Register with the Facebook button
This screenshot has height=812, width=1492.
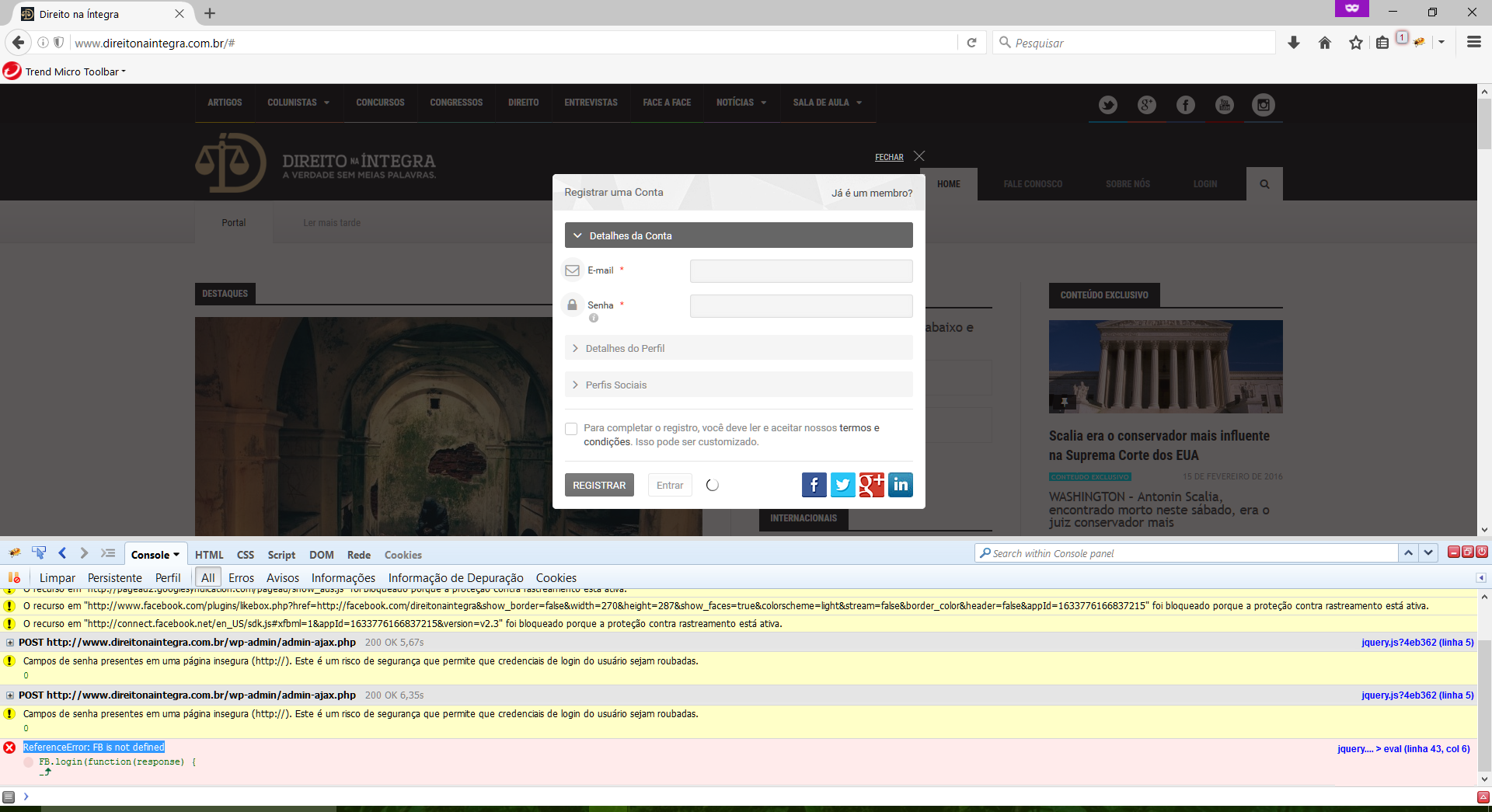814,485
